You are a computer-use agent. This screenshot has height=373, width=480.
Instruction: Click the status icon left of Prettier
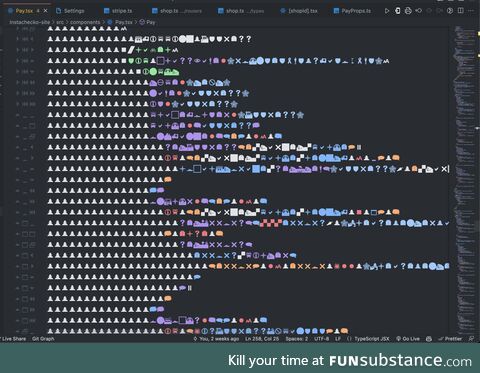(x=429, y=339)
